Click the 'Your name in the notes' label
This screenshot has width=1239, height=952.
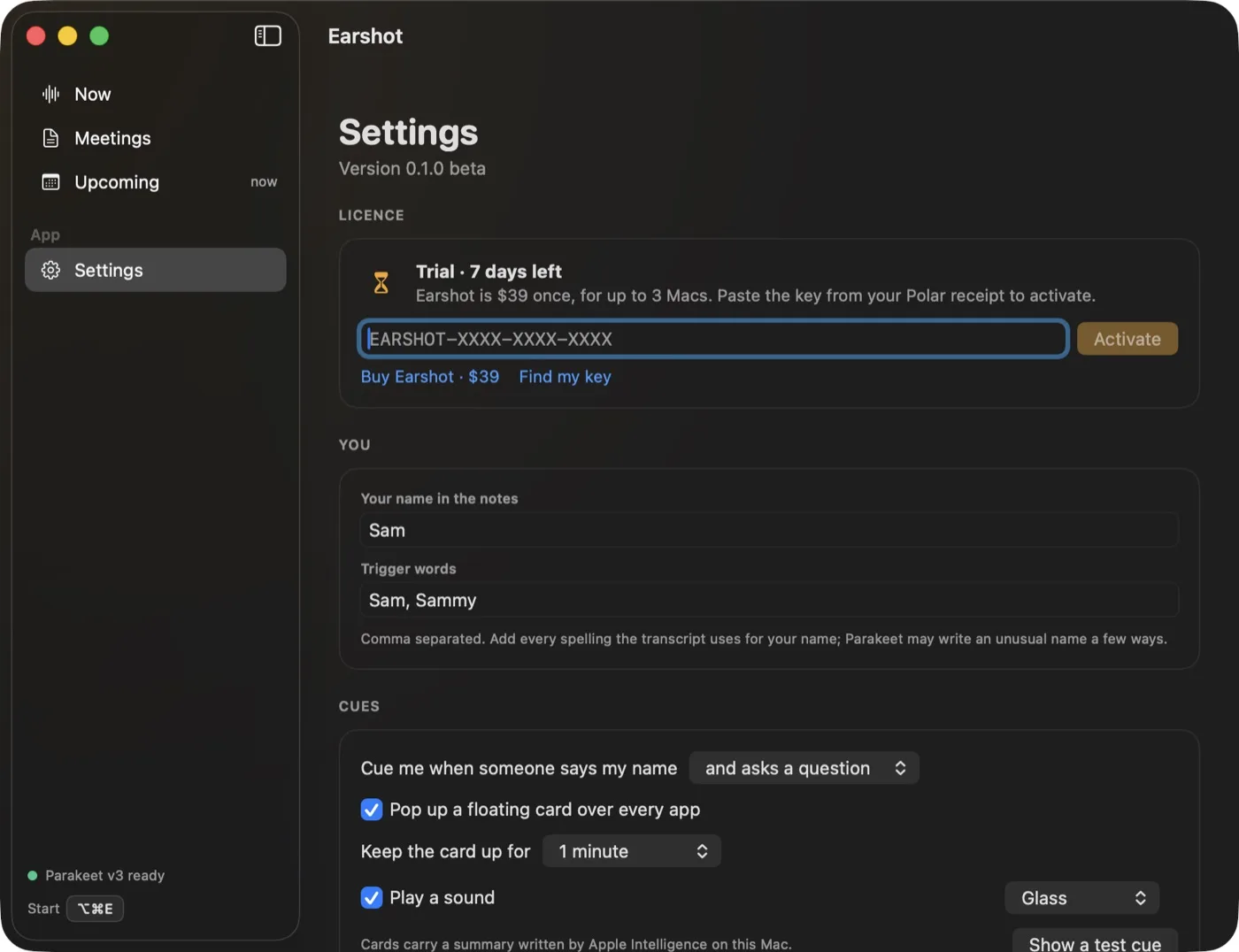pos(439,499)
